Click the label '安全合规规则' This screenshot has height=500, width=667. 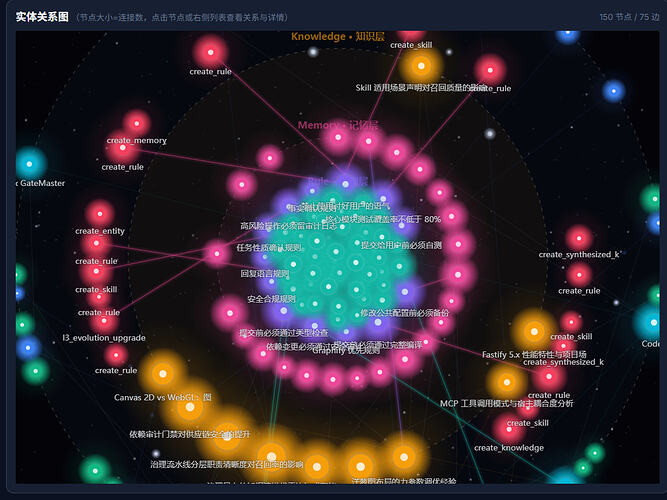tap(271, 299)
